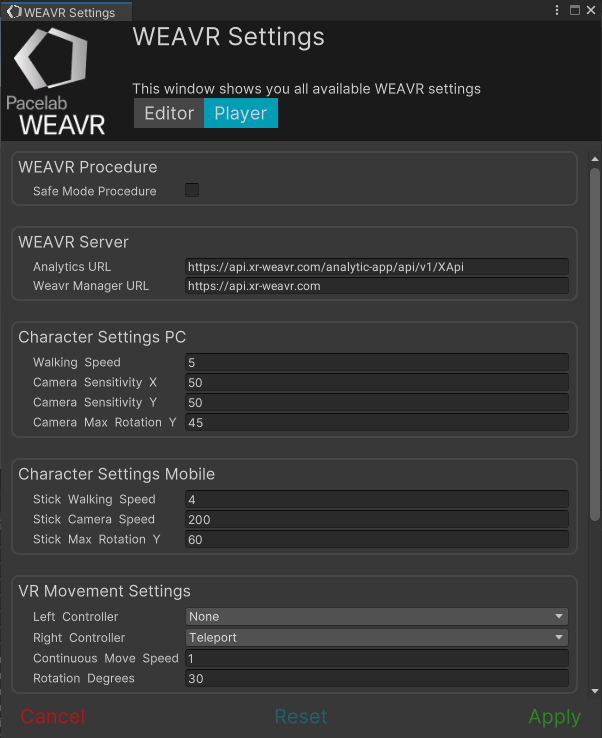The height and width of the screenshot is (738, 602).
Task: Open the window options kebab menu
Action: (x=557, y=10)
